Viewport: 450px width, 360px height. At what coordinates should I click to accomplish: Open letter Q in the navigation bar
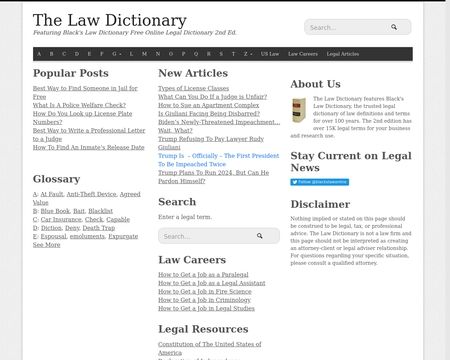click(x=196, y=54)
